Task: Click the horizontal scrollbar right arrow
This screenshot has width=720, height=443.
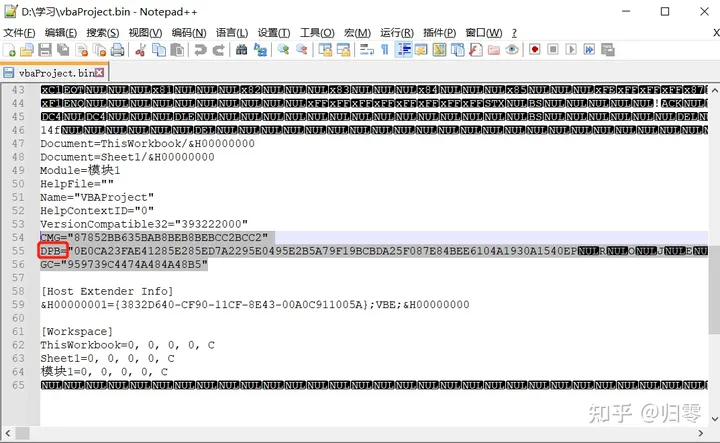Action: (x=700, y=433)
